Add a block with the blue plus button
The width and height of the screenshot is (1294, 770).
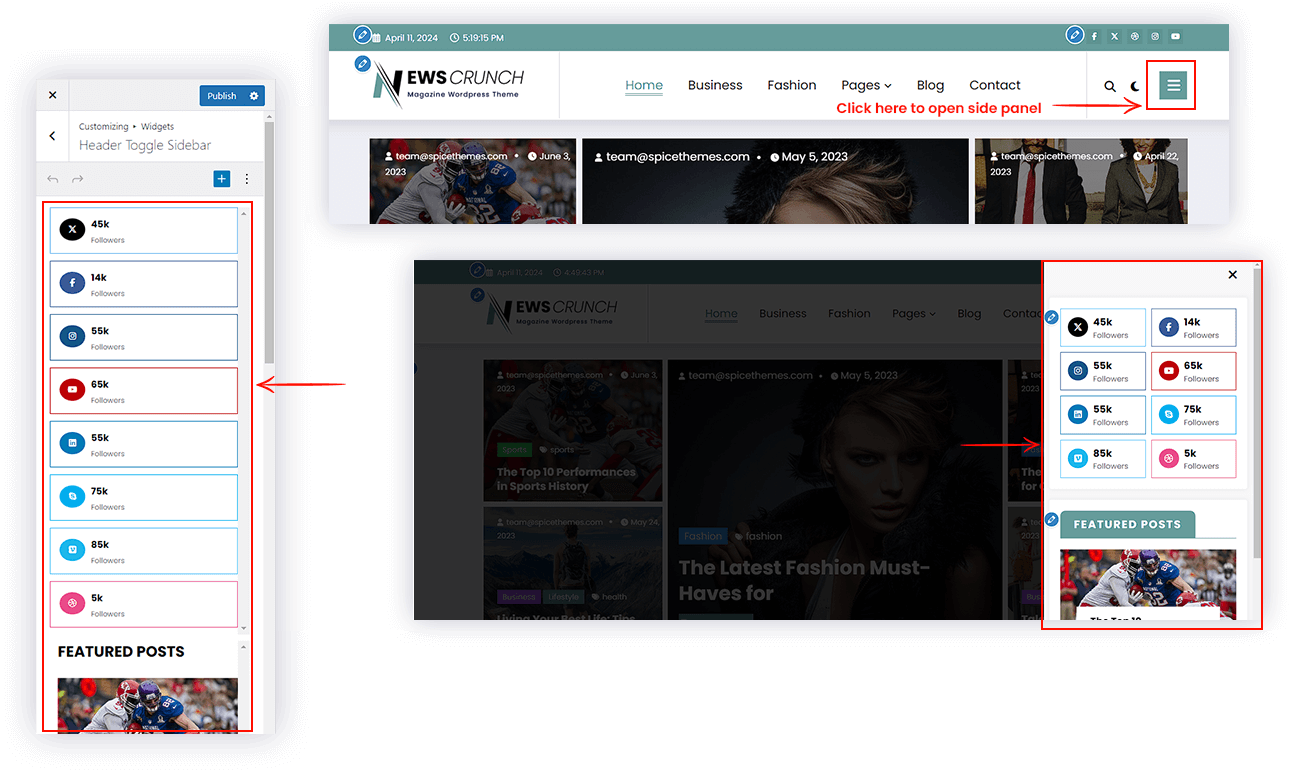pyautogui.click(x=222, y=179)
